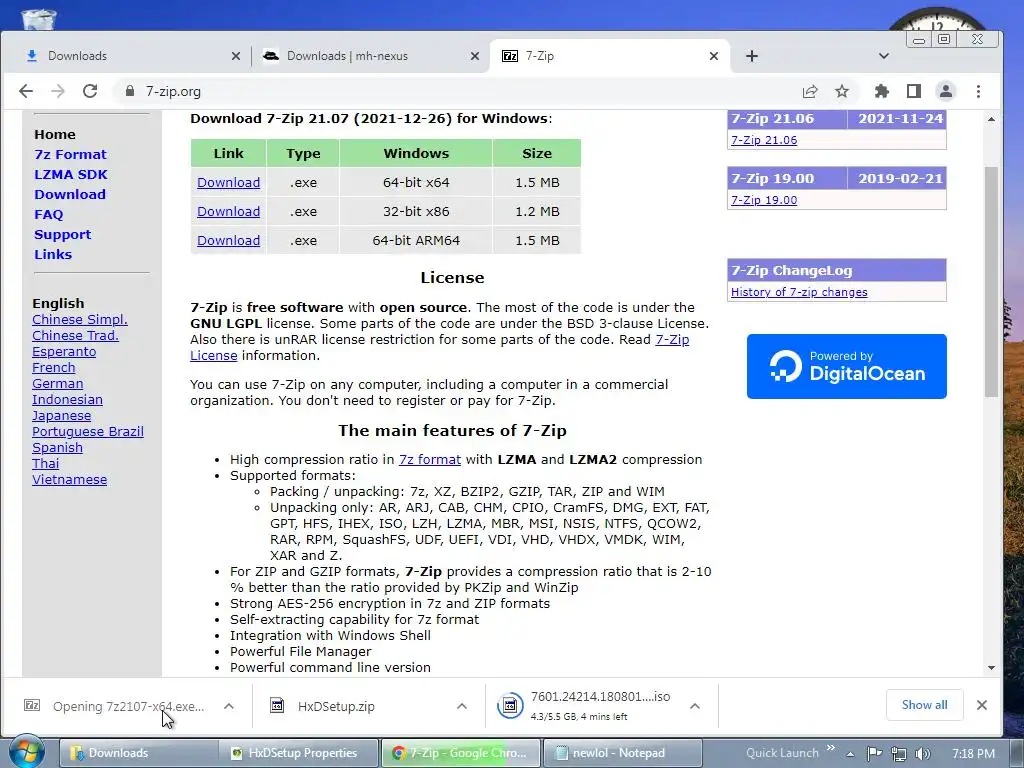This screenshot has height=768, width=1024.
Task: Switch language to Vietnamese
Action: click(x=69, y=479)
